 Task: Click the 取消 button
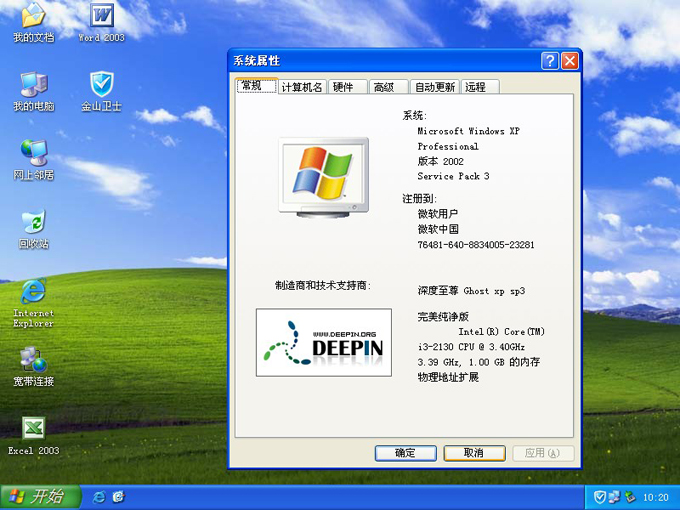pyautogui.click(x=474, y=453)
